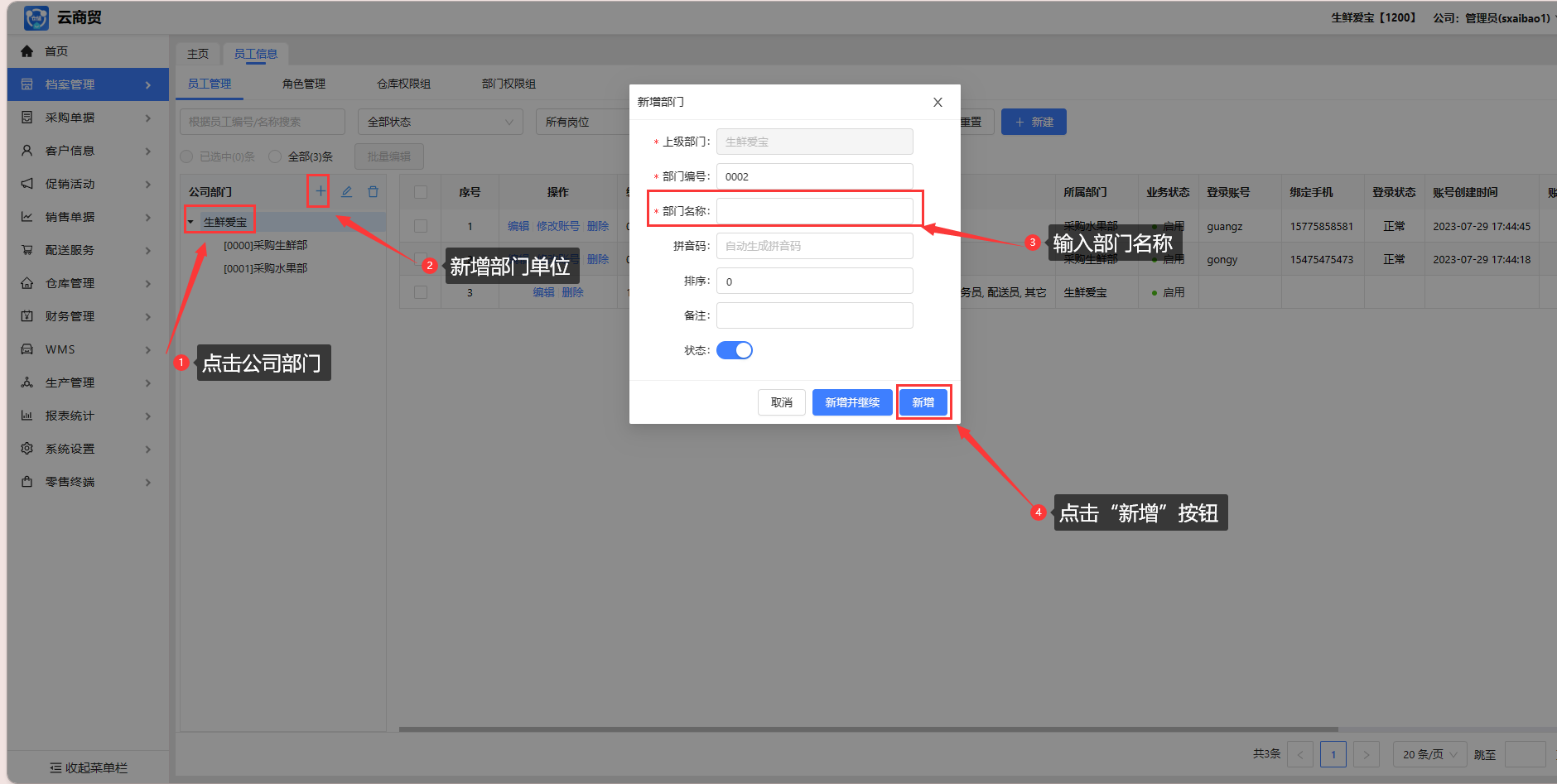Viewport: 1557px width, 784px height.
Task: Click the 系统设置 gear icon
Action: [x=27, y=449]
